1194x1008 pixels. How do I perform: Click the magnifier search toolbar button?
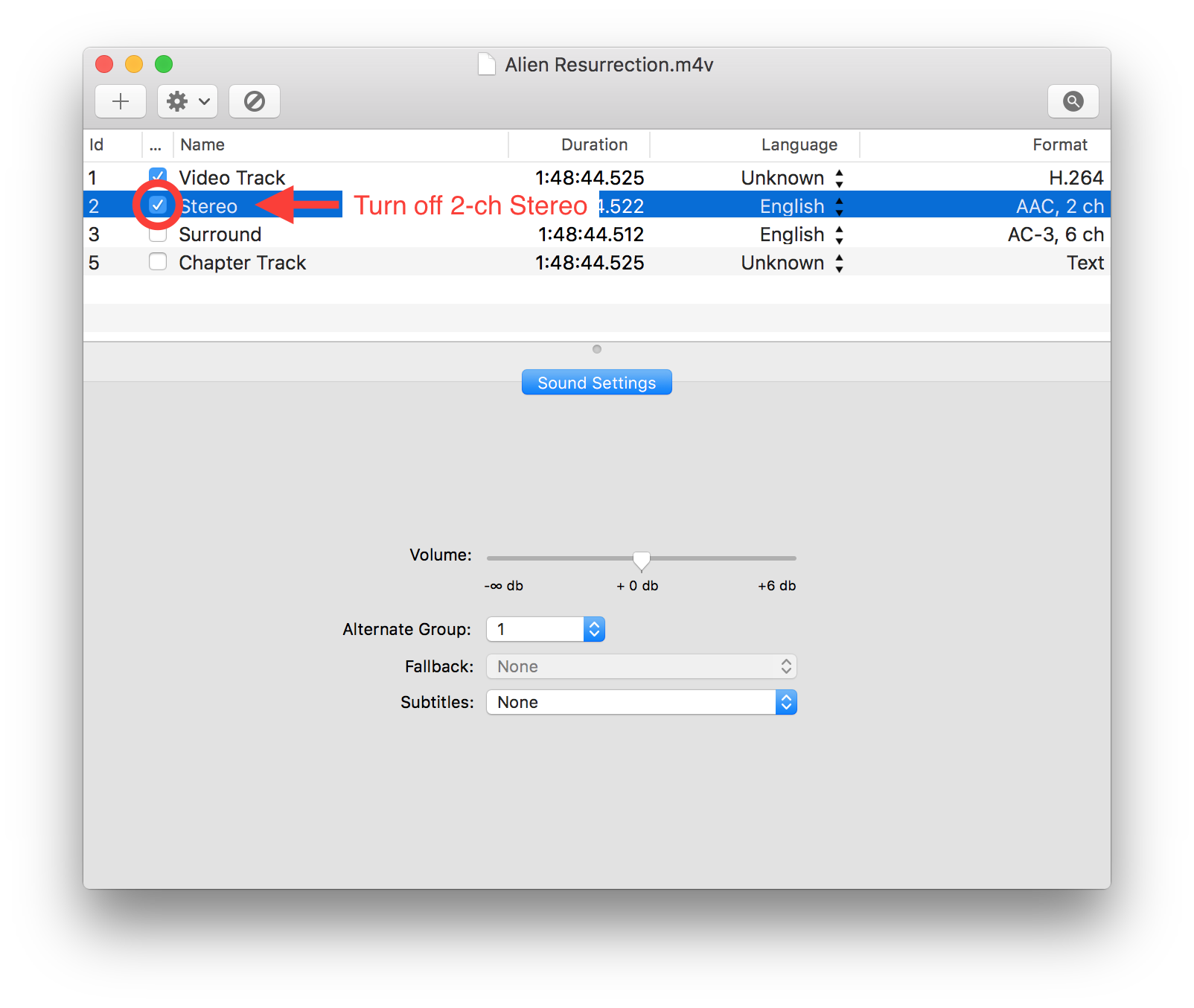point(1073,101)
